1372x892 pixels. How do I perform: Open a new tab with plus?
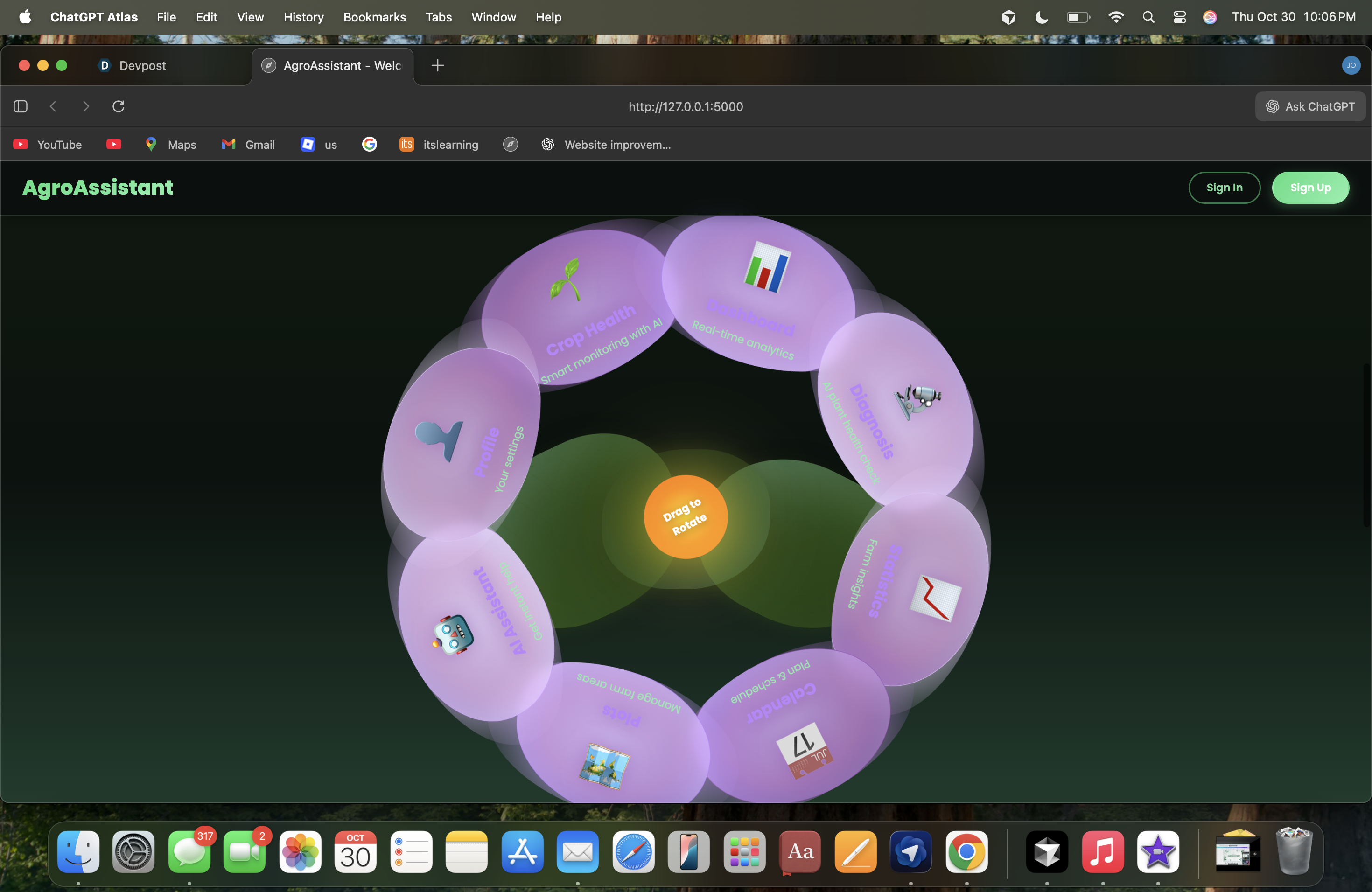pyautogui.click(x=438, y=66)
